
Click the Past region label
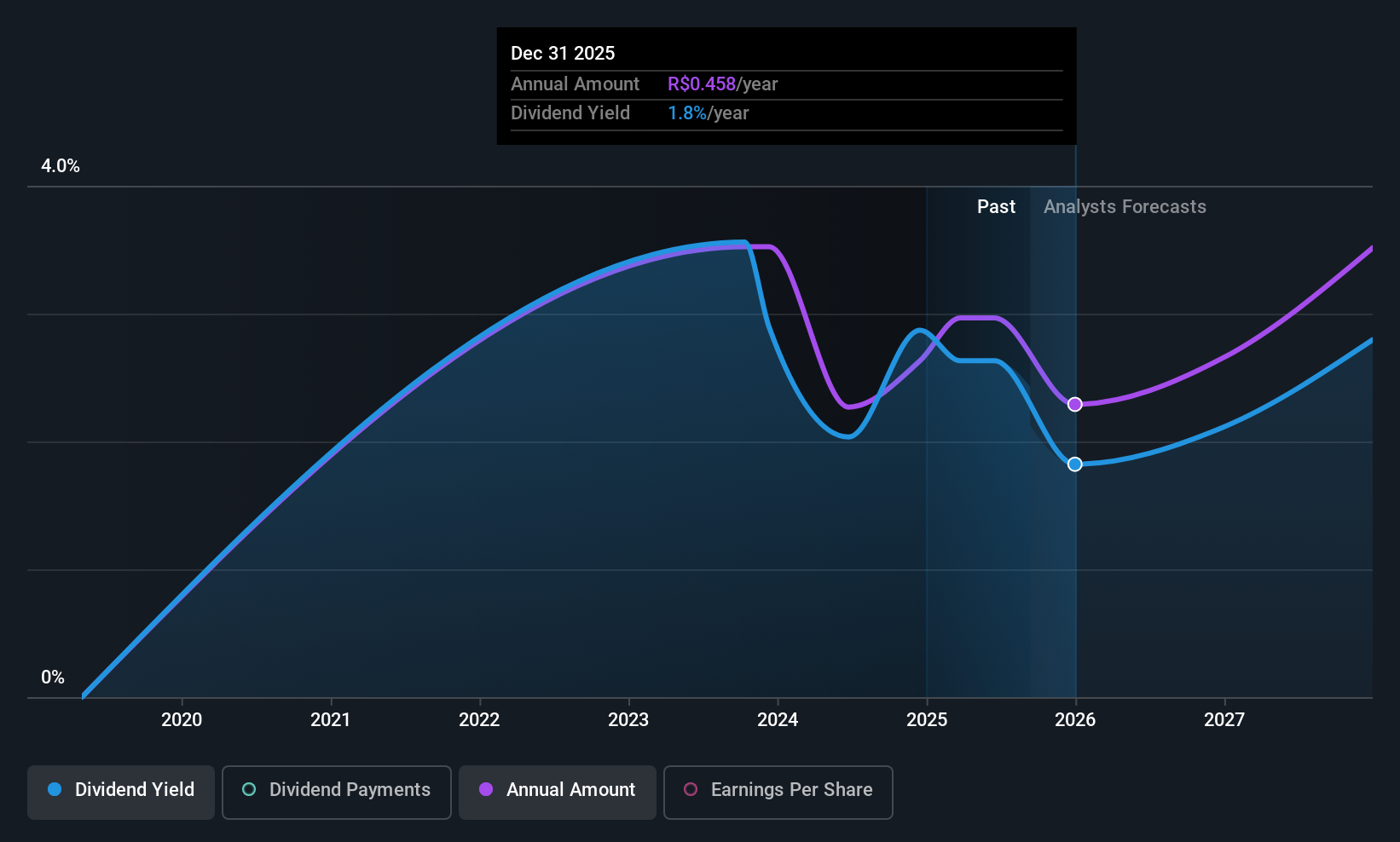pyautogui.click(x=996, y=206)
